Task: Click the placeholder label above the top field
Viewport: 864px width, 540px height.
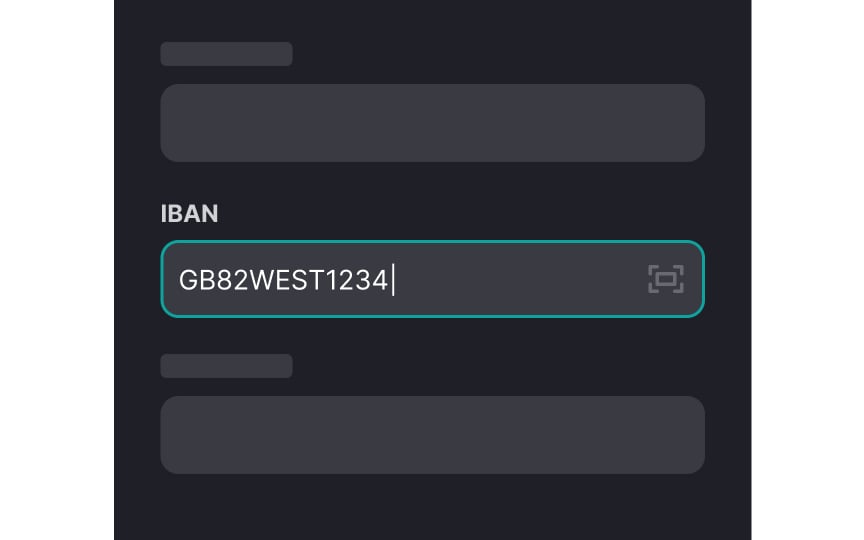Action: [x=226, y=54]
